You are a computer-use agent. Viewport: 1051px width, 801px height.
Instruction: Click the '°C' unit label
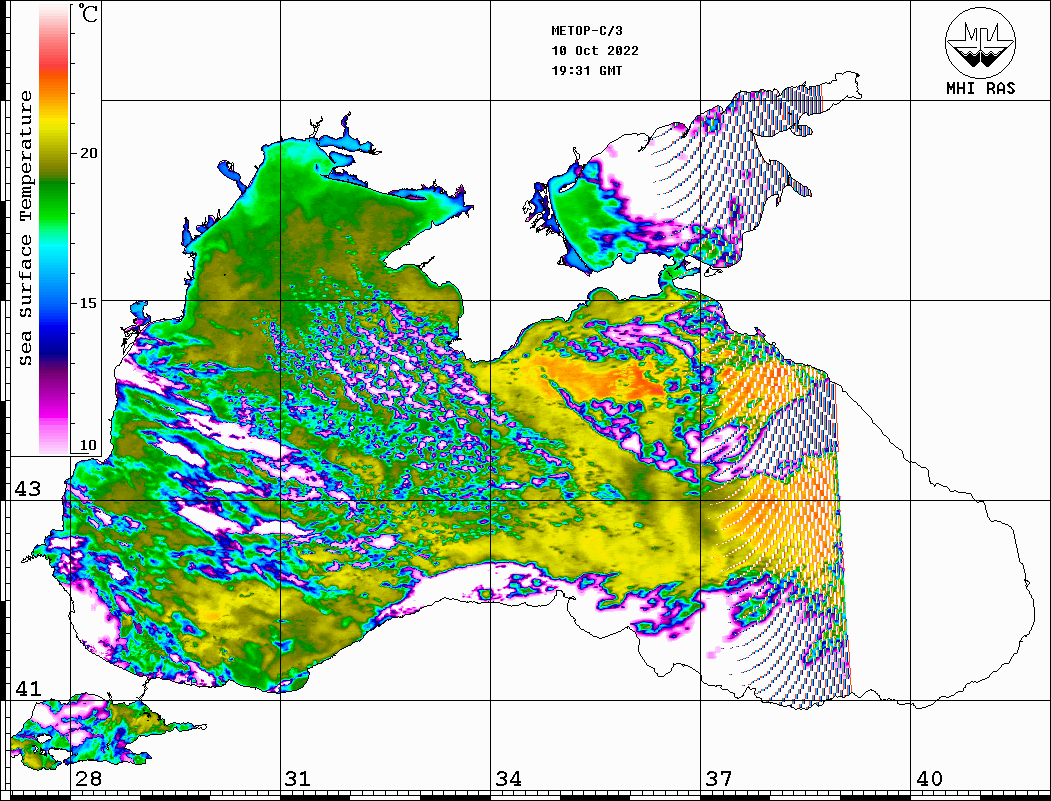click(x=88, y=13)
